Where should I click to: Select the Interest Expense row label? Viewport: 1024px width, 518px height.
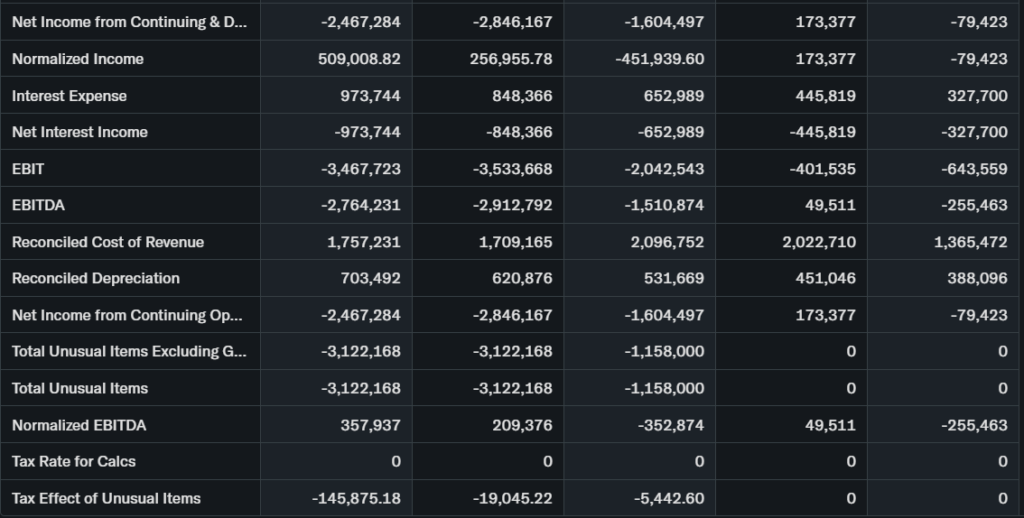69,96
